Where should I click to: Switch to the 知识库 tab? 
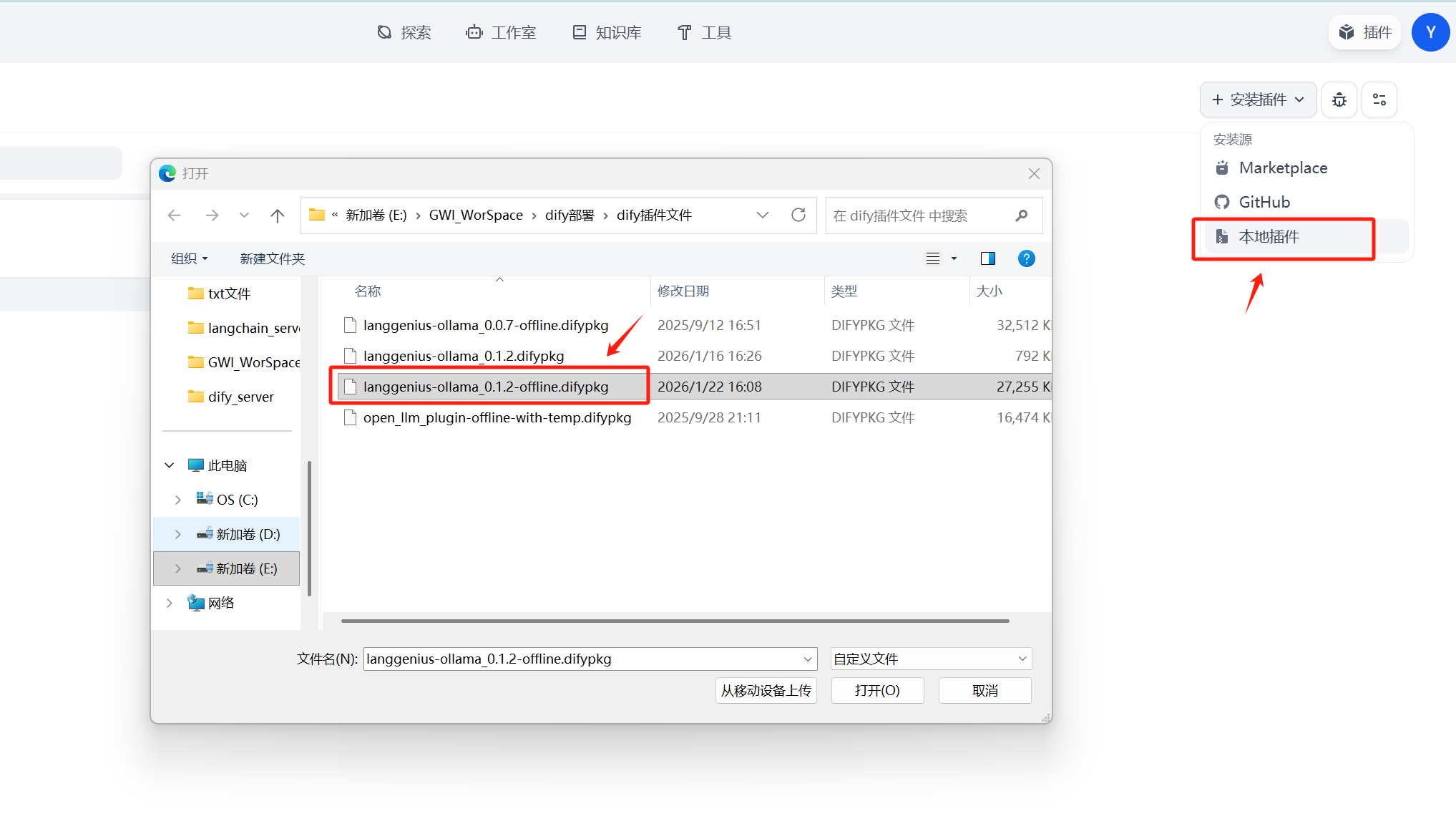tap(607, 32)
